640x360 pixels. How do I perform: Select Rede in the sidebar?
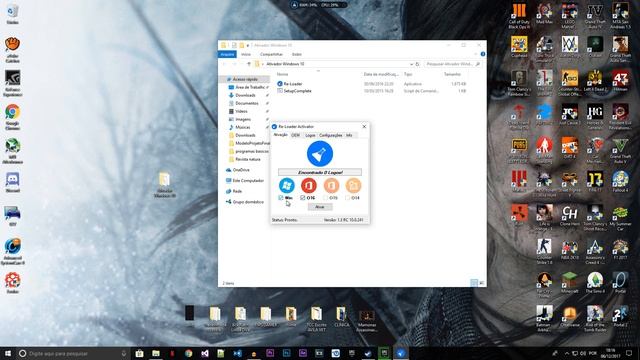(237, 191)
